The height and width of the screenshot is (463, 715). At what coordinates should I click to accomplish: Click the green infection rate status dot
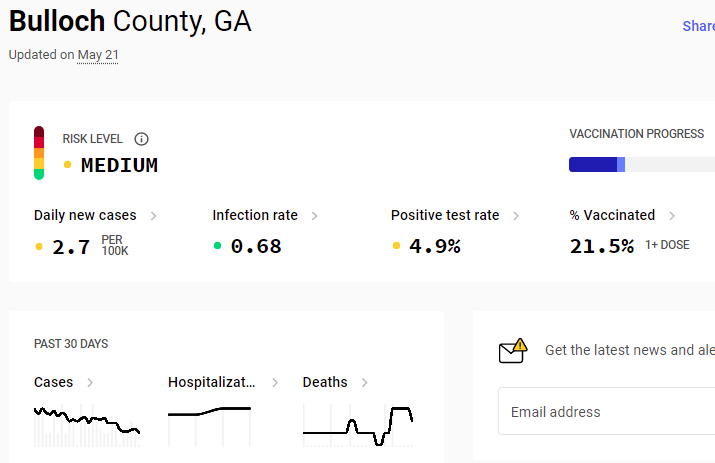[x=218, y=246]
